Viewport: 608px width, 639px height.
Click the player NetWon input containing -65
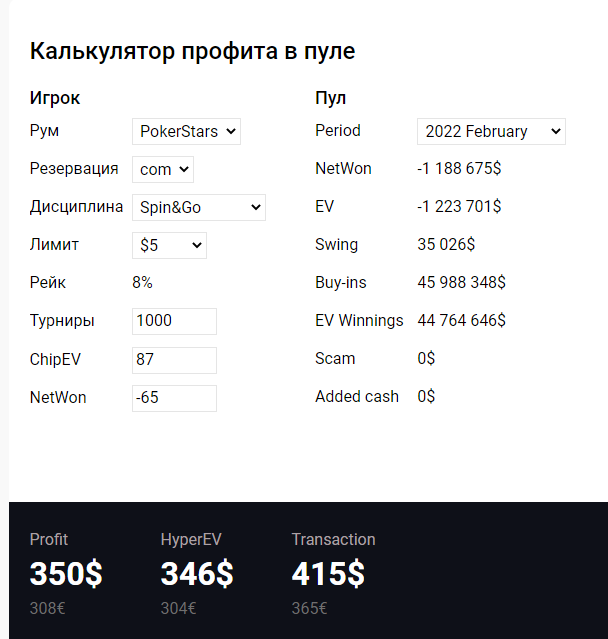tap(174, 398)
